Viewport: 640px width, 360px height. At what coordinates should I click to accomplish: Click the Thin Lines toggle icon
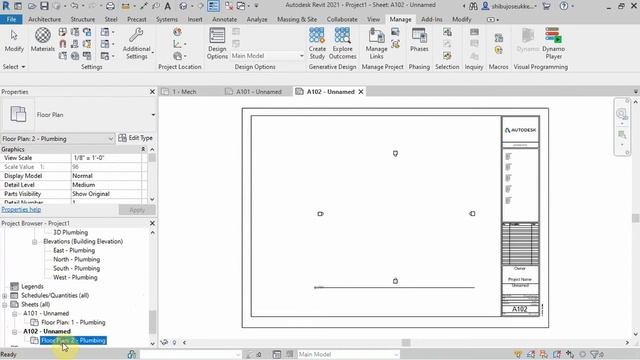coord(213,6)
